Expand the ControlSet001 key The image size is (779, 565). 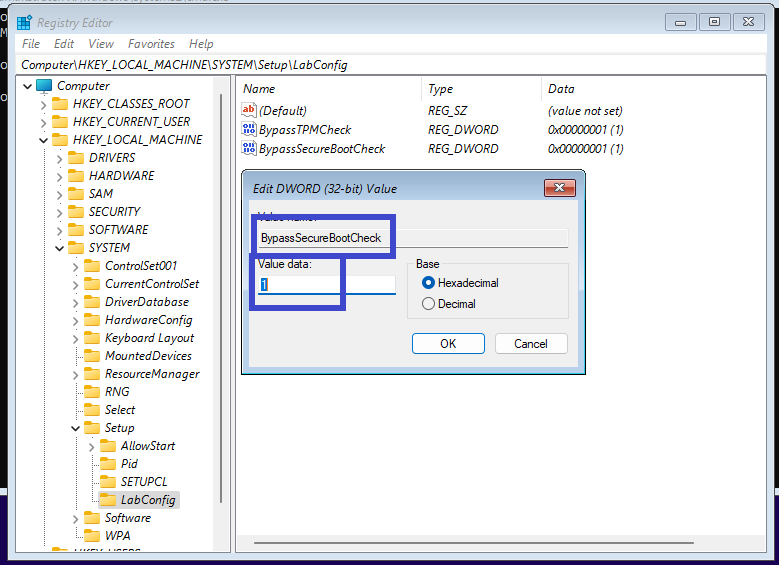(75, 267)
